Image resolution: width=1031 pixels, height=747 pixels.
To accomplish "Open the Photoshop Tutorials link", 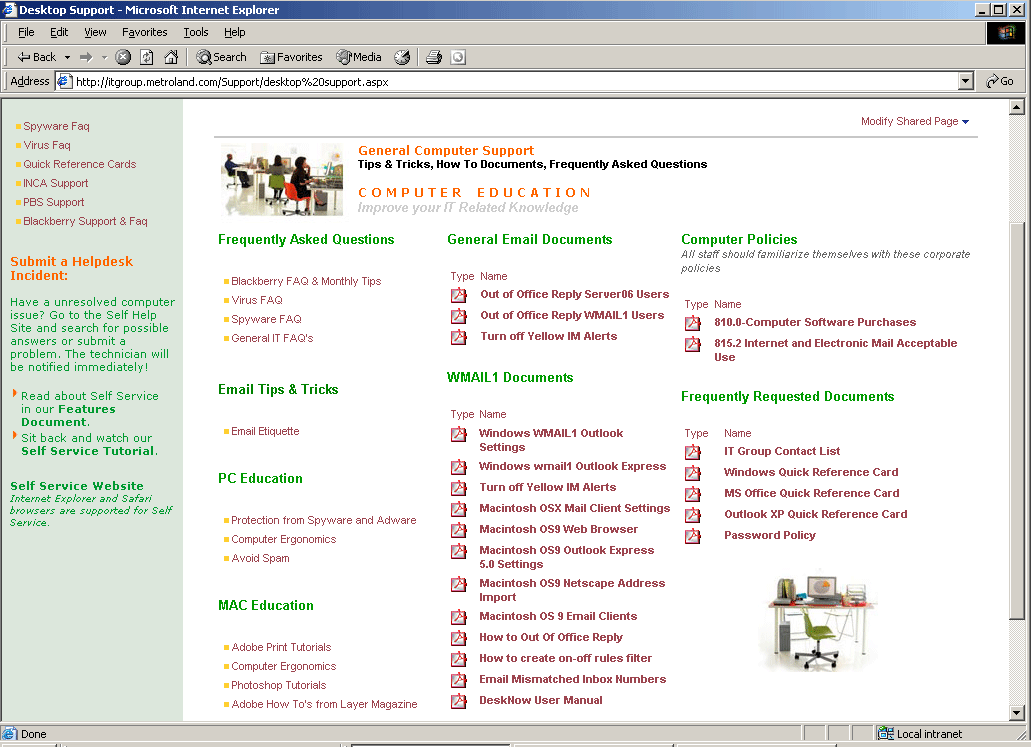I will pos(279,685).
